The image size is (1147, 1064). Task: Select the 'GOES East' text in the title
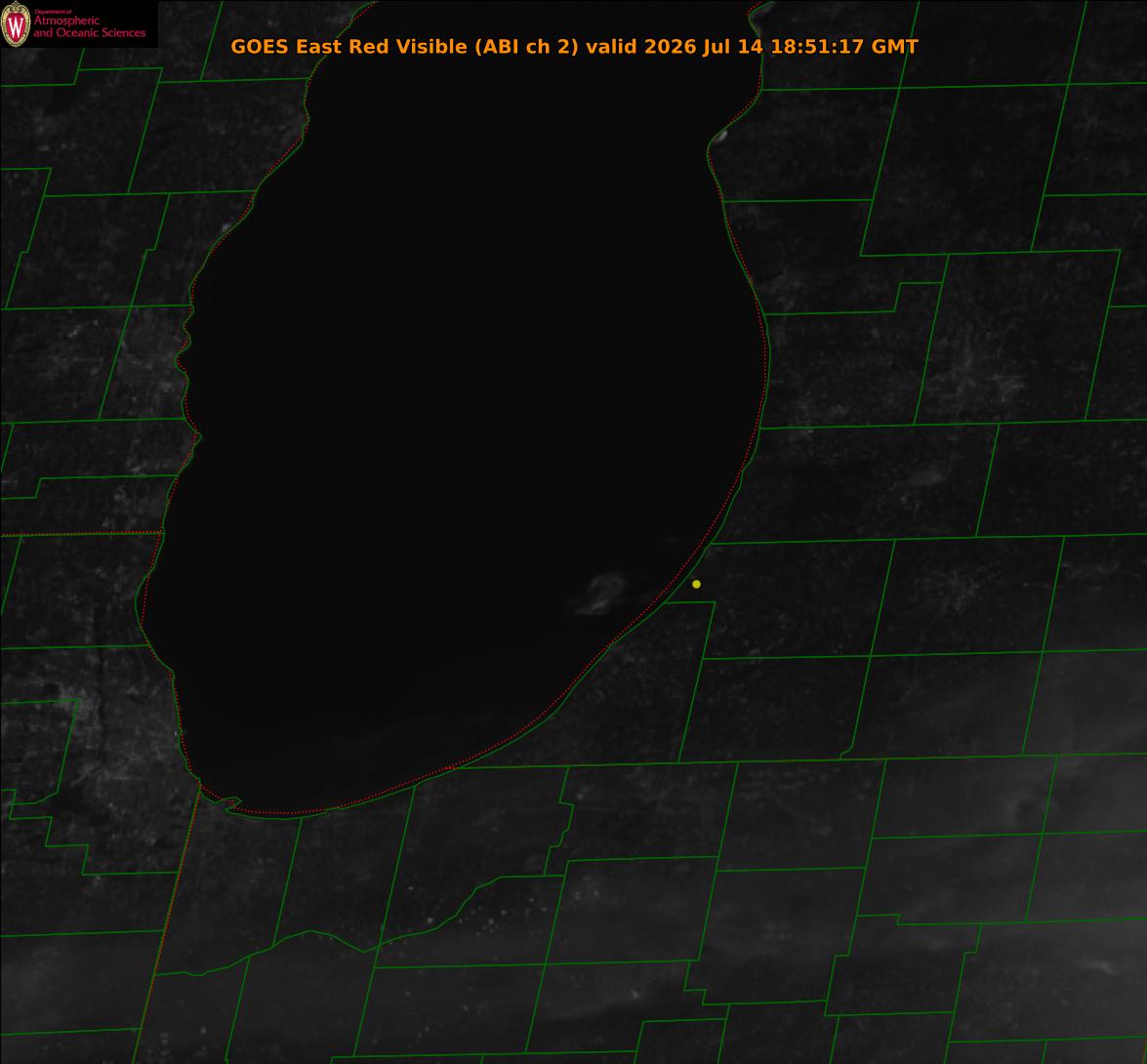287,46
